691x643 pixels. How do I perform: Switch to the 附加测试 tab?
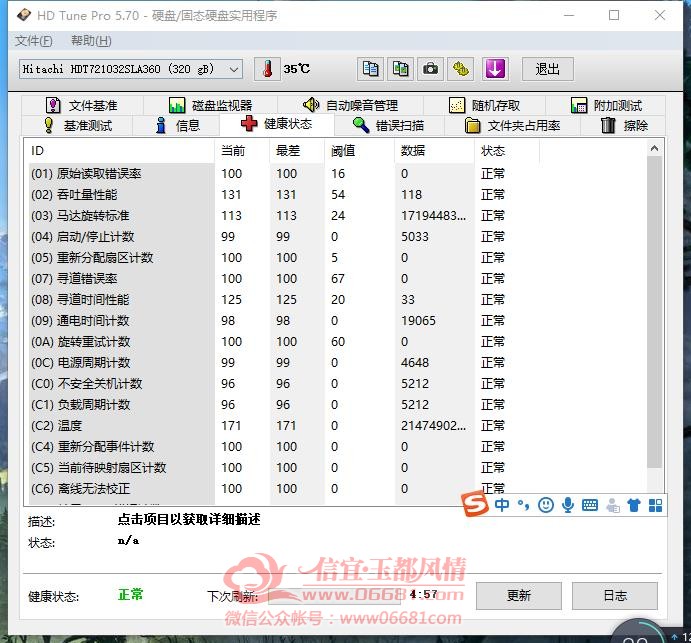click(606, 105)
